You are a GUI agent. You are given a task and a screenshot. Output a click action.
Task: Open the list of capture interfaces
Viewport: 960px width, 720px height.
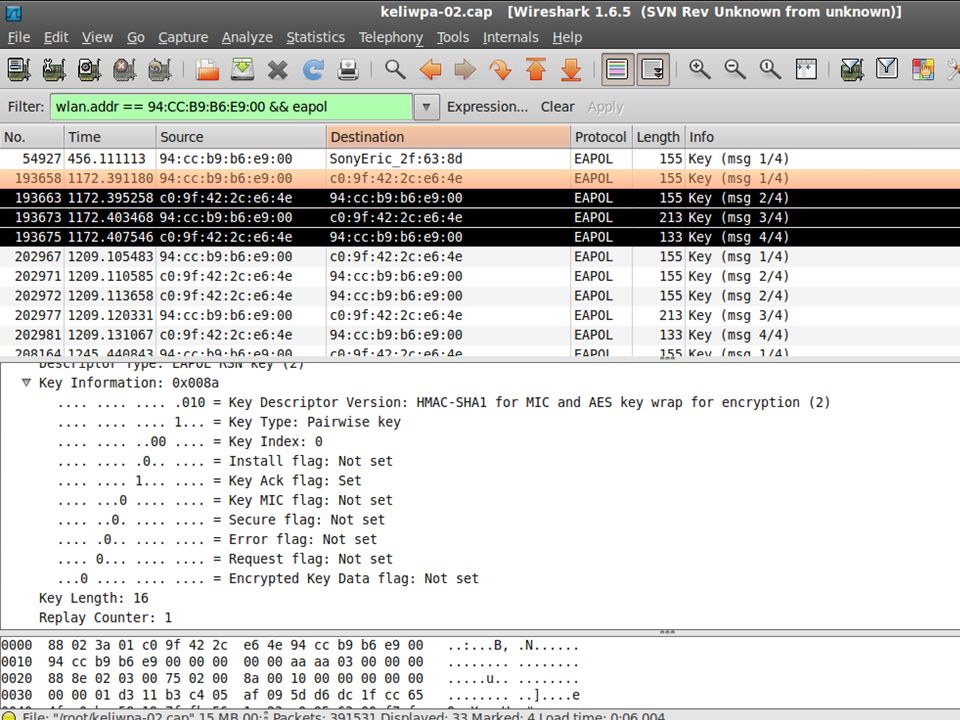point(19,69)
